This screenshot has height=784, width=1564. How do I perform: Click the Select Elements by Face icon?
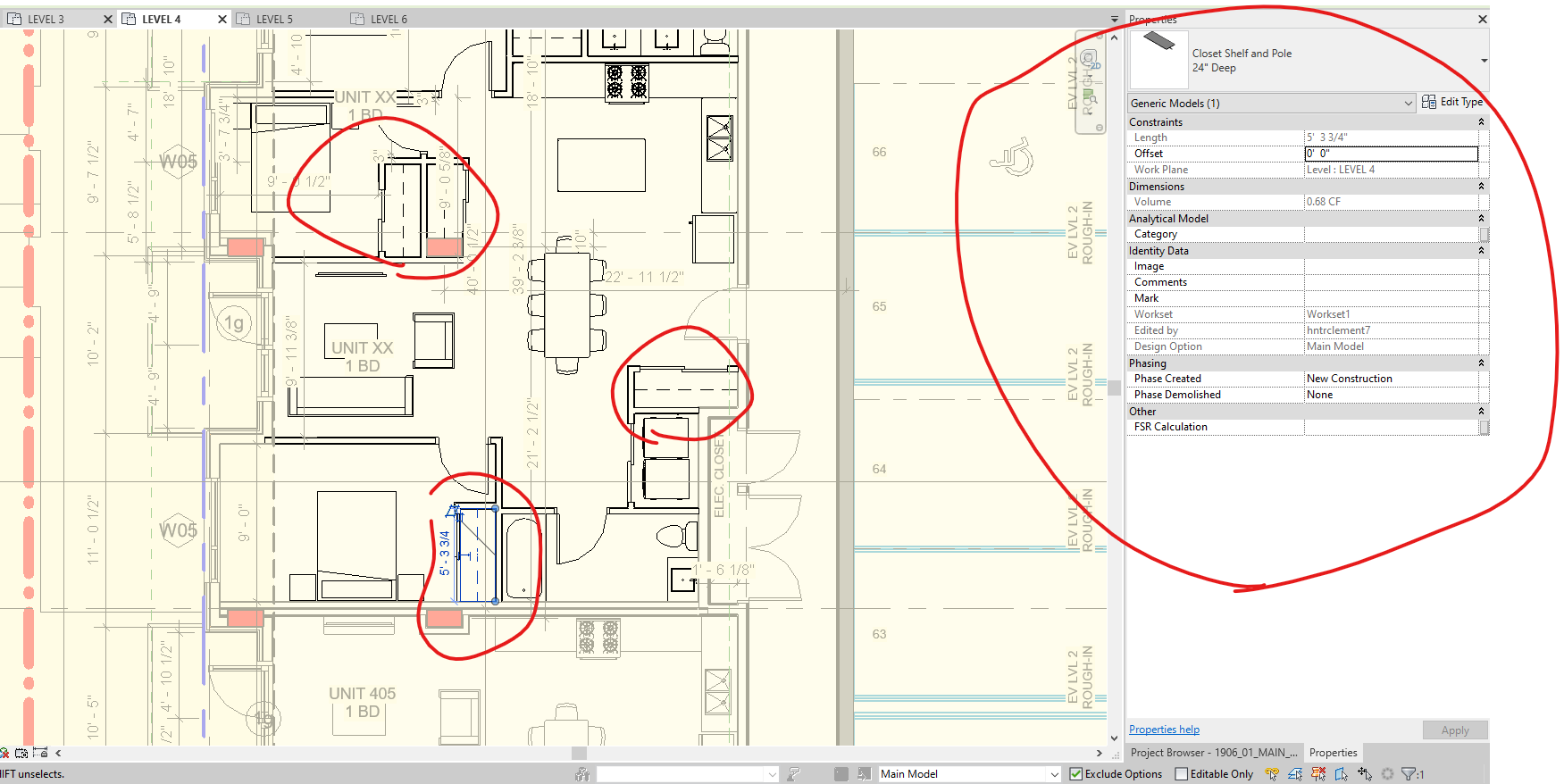coord(1342,774)
